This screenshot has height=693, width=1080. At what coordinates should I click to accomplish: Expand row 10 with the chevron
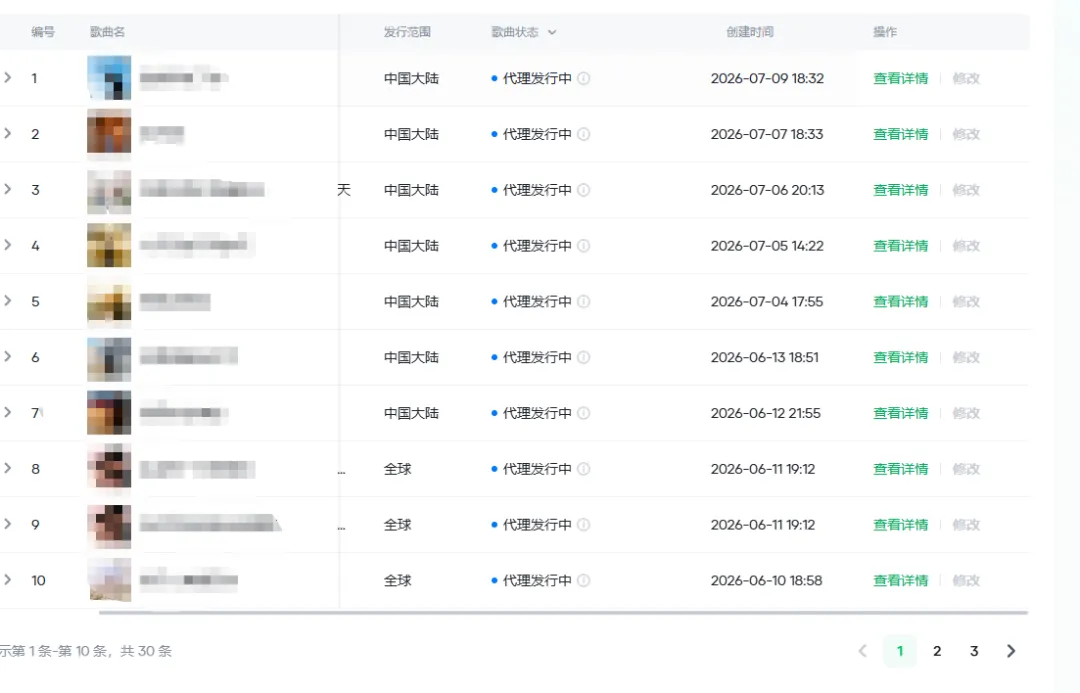(x=8, y=580)
